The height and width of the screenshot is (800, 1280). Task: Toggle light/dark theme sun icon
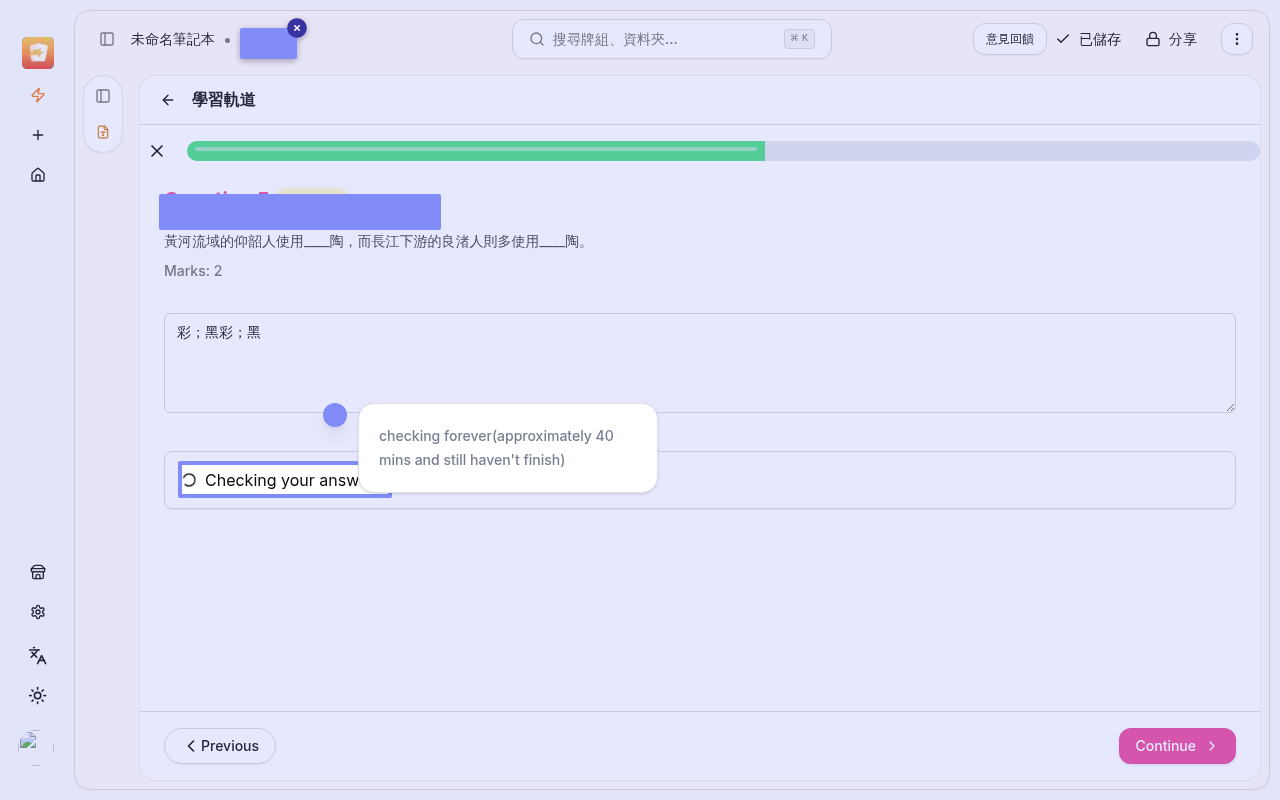[38, 695]
